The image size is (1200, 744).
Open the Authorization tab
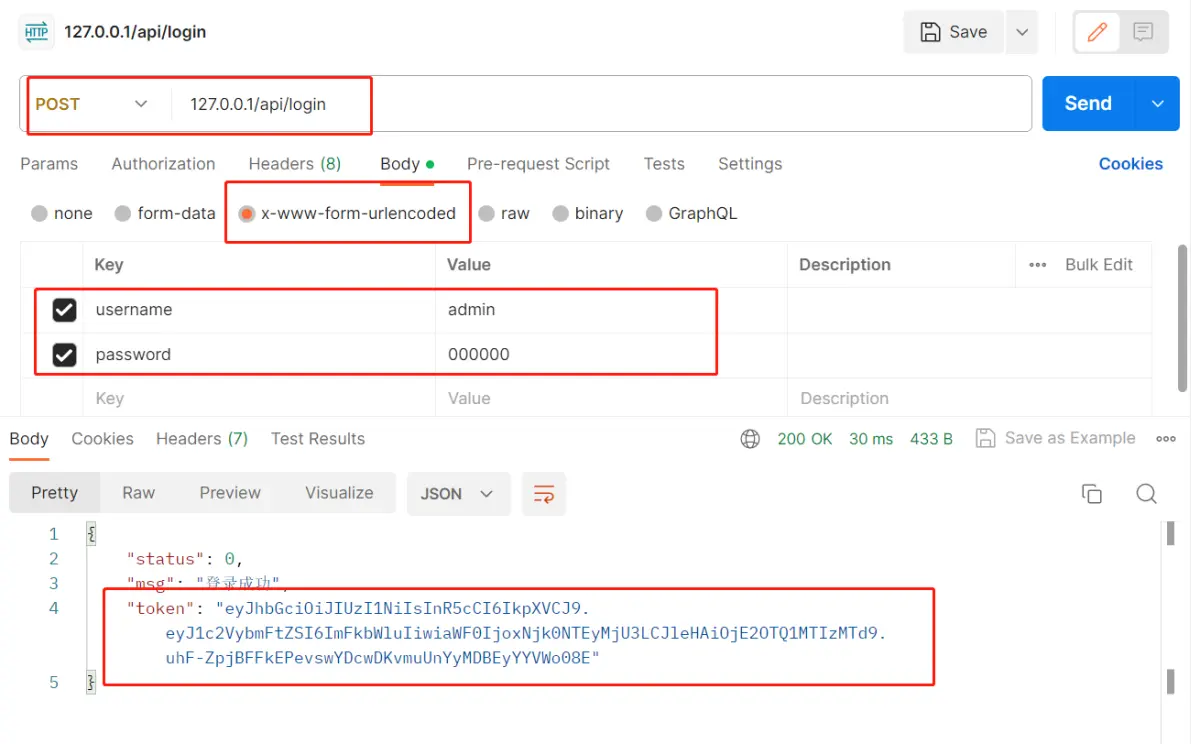[163, 164]
